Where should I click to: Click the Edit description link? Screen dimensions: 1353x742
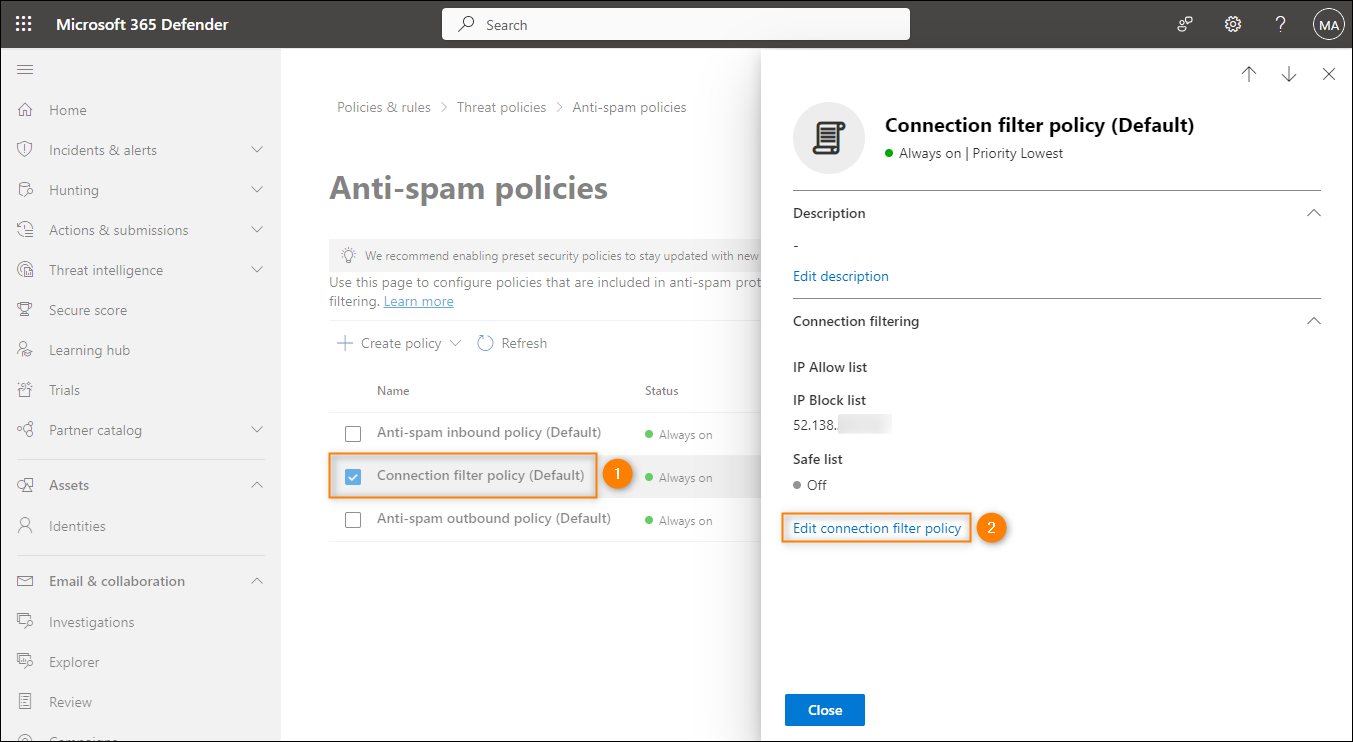(x=841, y=276)
